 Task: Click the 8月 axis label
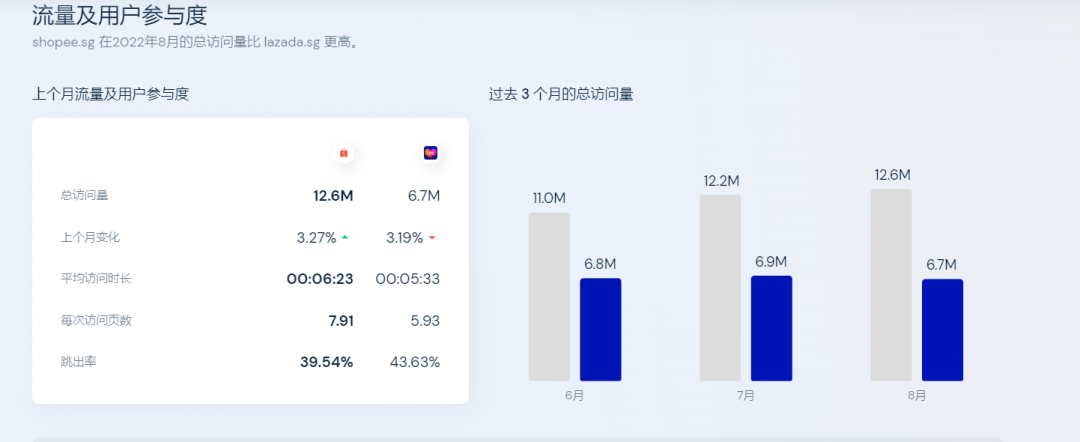[917, 397]
